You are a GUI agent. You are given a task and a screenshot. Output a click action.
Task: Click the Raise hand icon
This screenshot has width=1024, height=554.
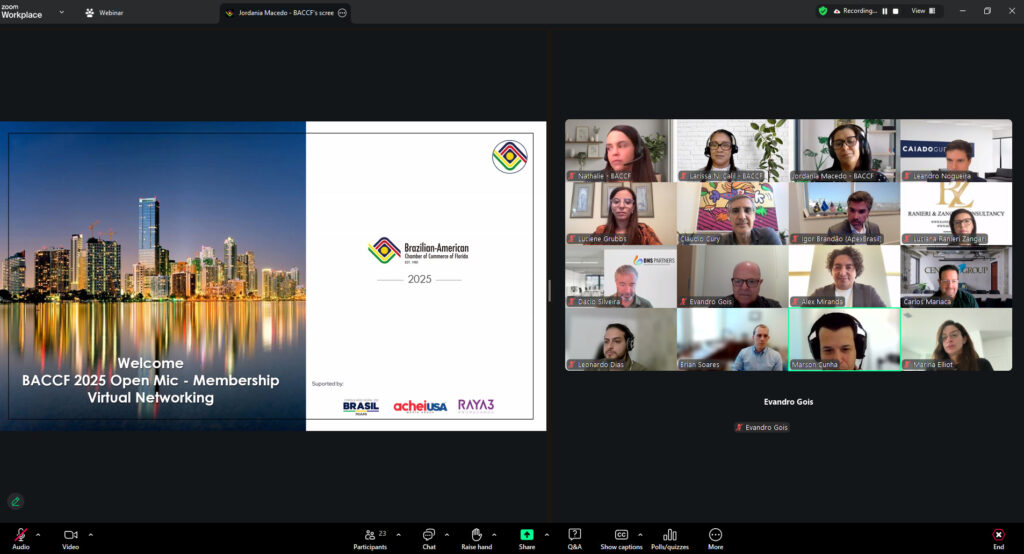tap(477, 535)
